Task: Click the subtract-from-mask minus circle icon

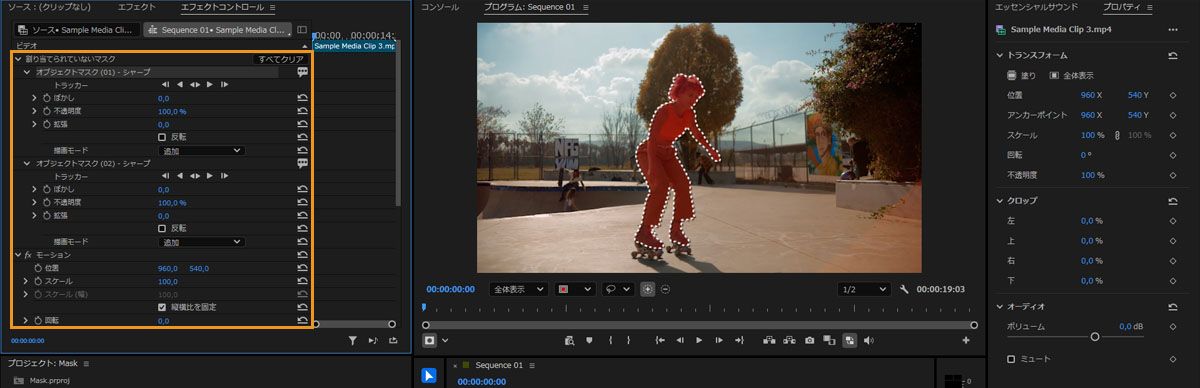Action: pos(665,289)
